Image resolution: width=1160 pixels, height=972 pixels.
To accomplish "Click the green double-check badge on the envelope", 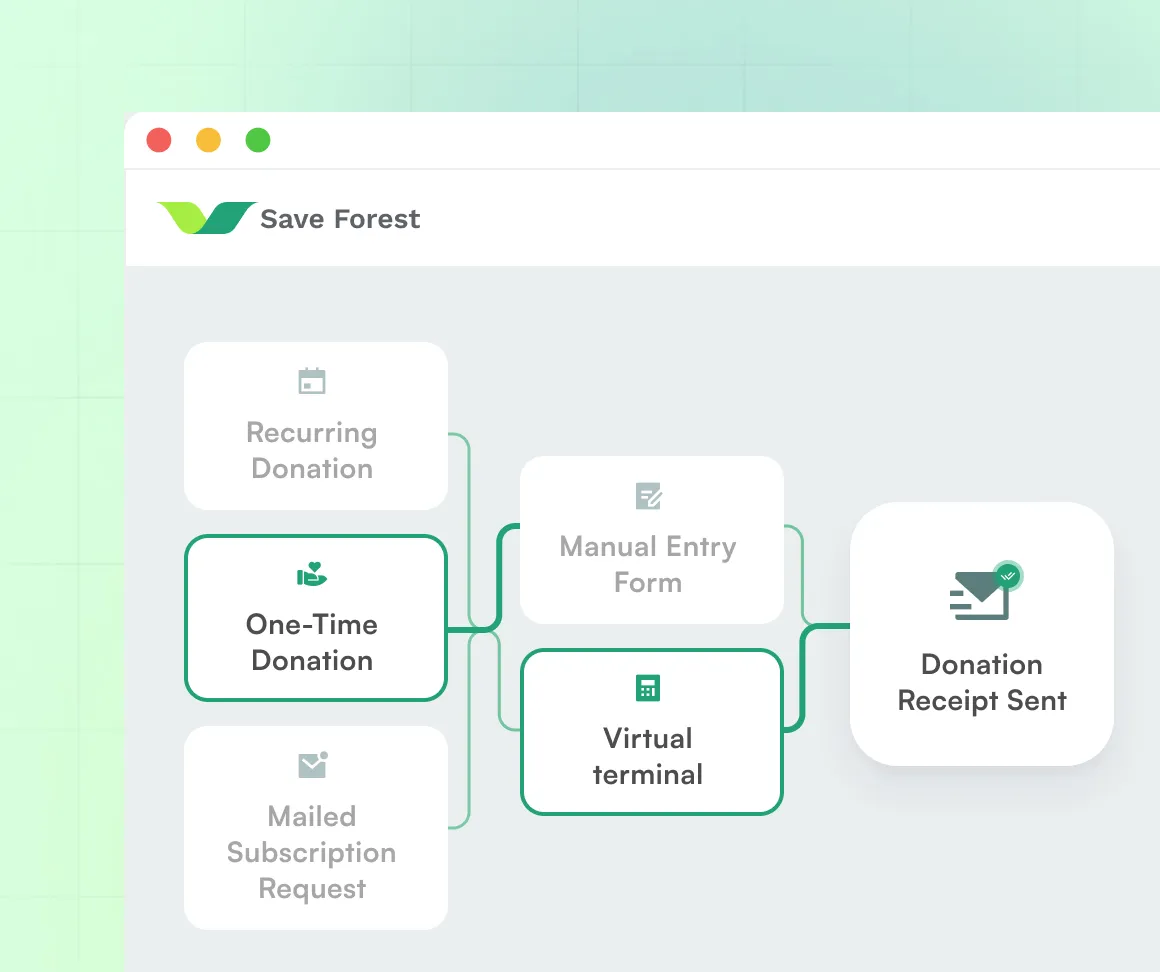I will (x=1008, y=575).
